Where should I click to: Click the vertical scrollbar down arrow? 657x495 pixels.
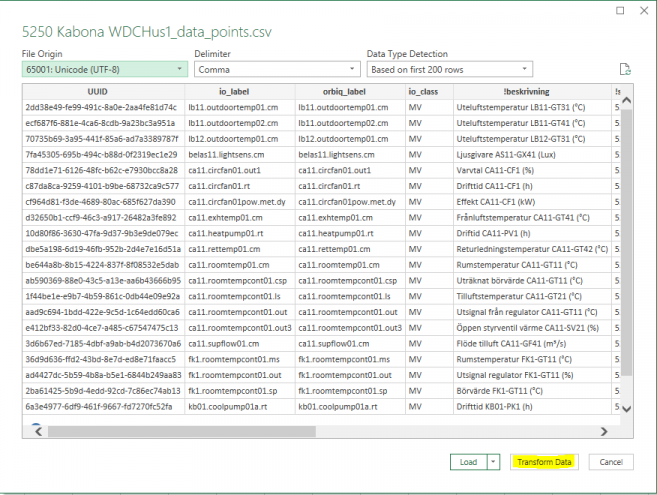click(626, 409)
